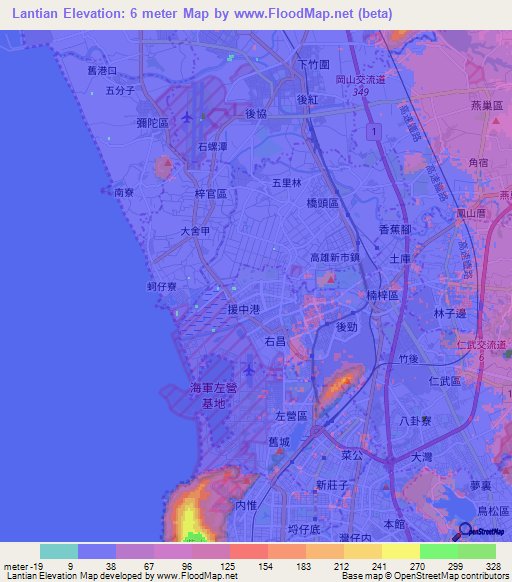
Task: Click the 鳥松區 district label
Action: [x=493, y=511]
